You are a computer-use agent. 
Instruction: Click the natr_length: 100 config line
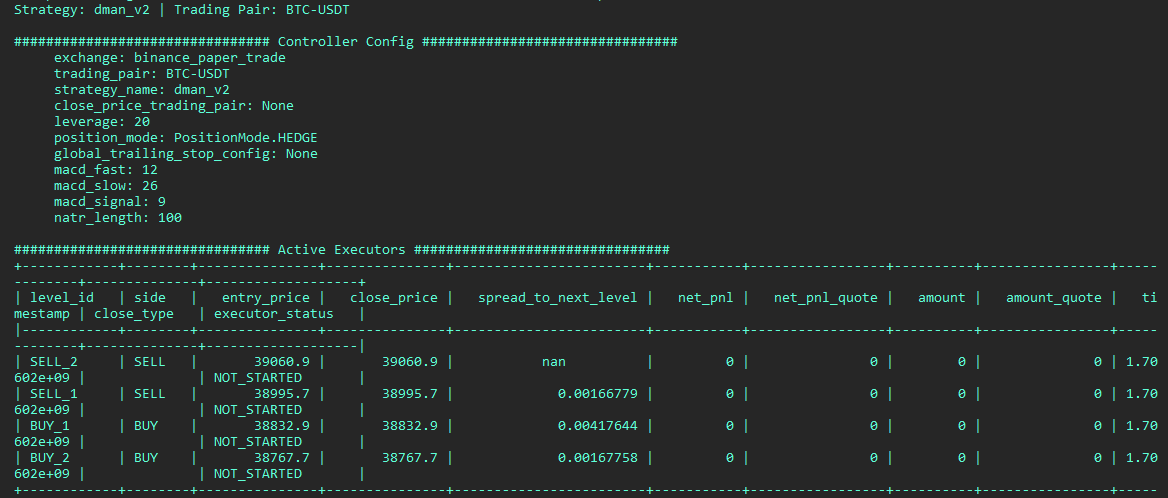click(118, 218)
